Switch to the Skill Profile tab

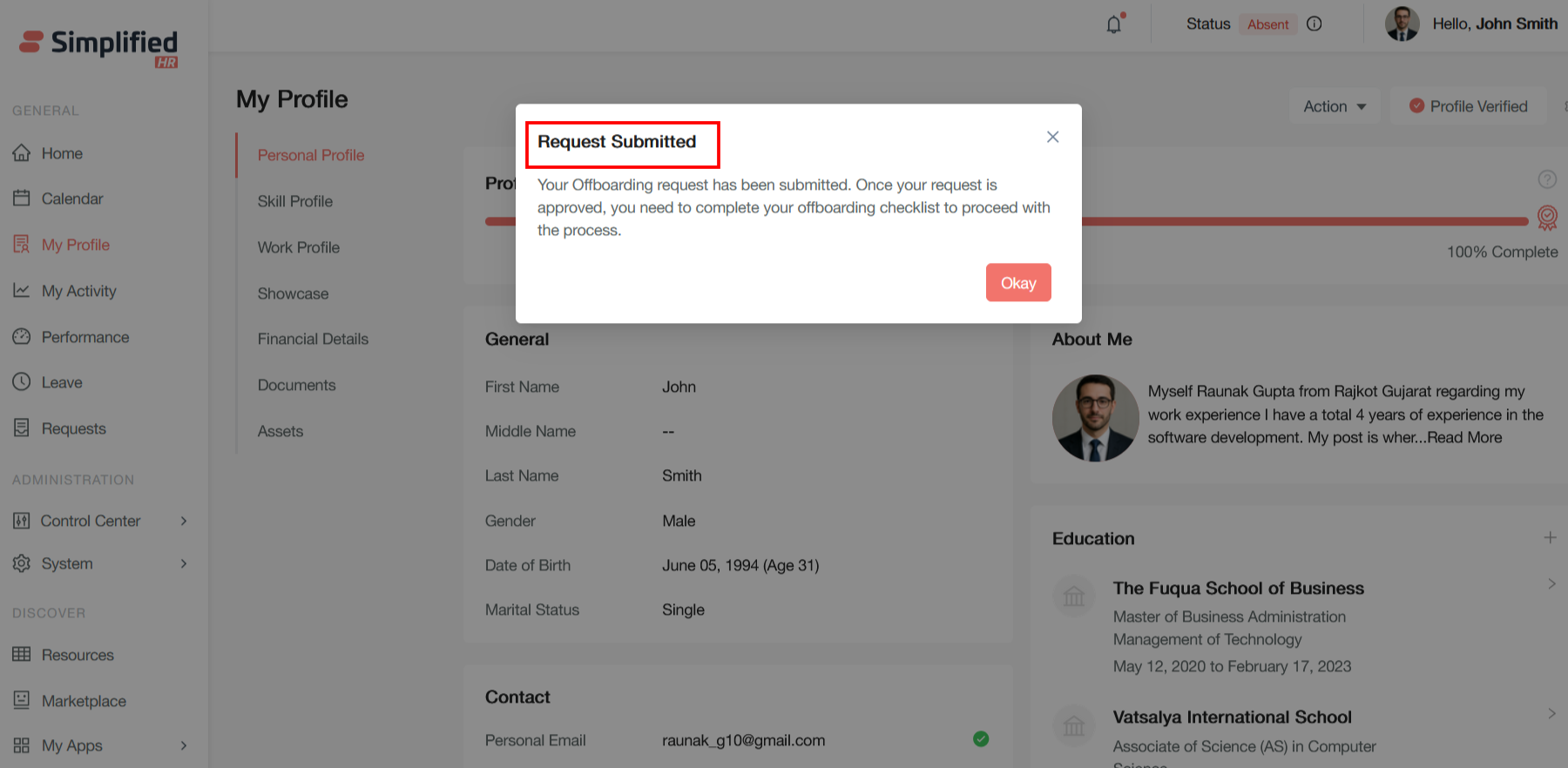point(295,201)
